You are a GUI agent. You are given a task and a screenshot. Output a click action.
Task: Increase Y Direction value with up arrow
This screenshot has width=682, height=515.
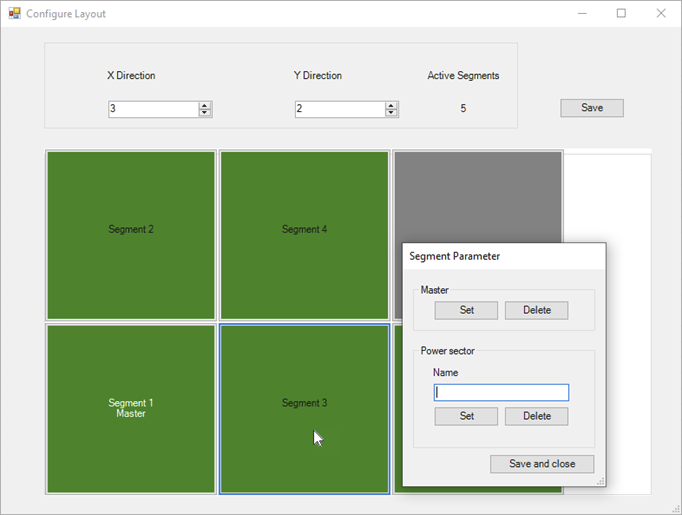tap(391, 106)
